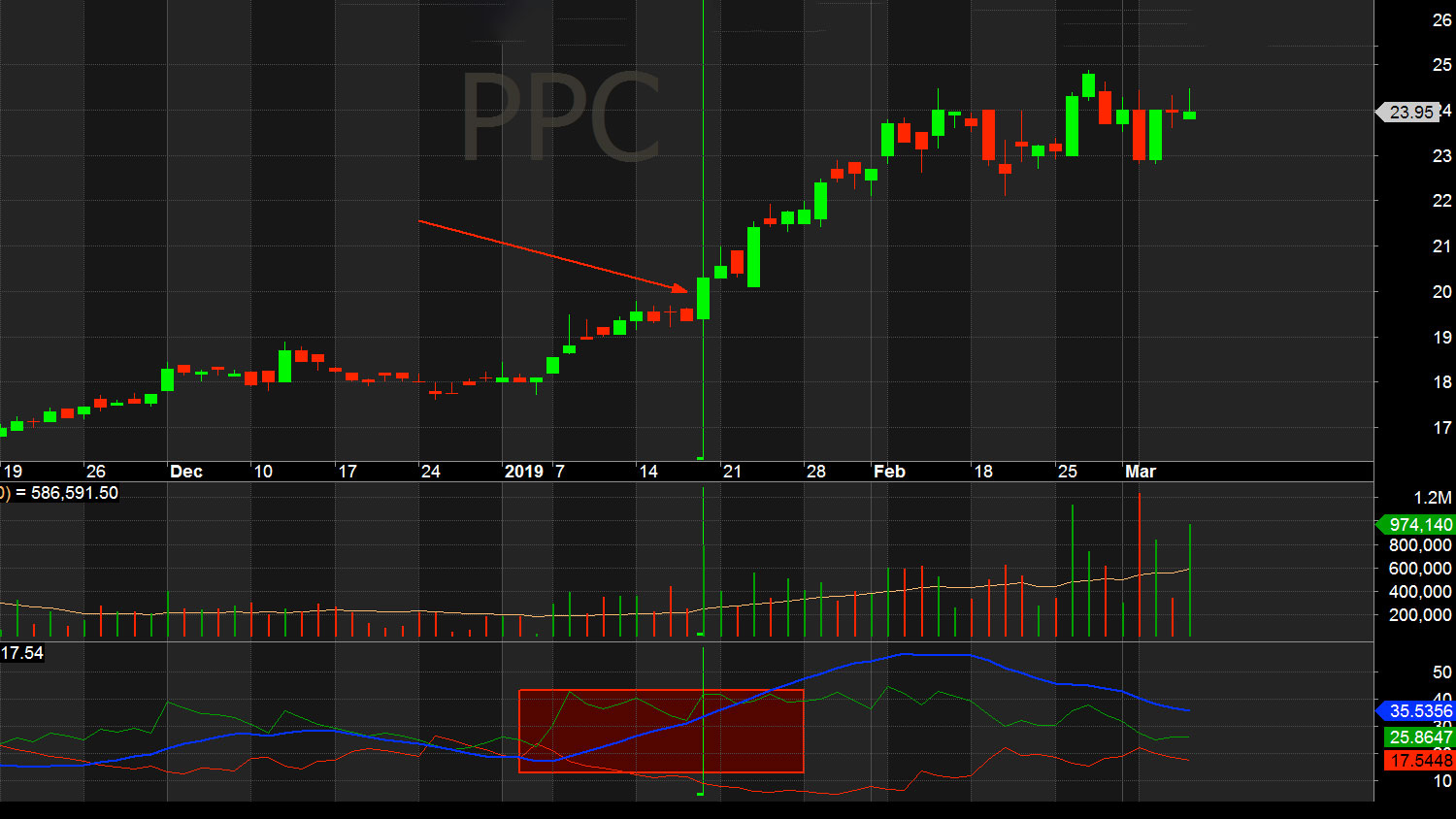This screenshot has width=1456, height=819.
Task: Click the 10 level on indicator axis
Action: (1442, 781)
